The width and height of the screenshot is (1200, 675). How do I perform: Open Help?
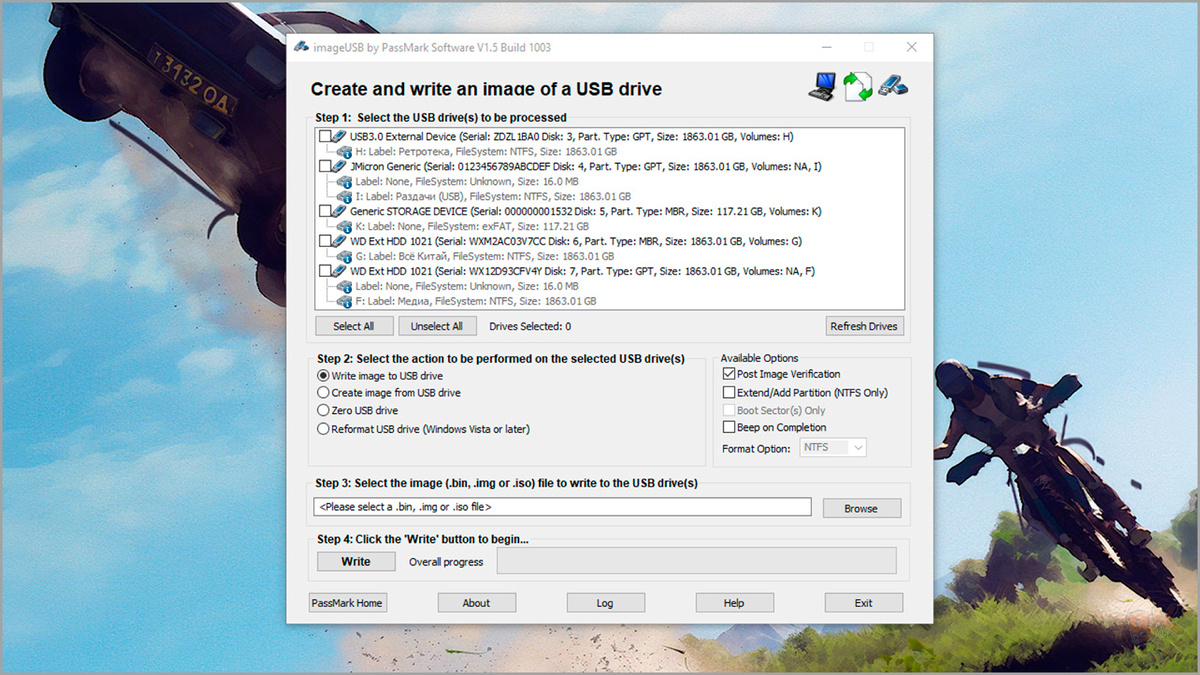pos(734,603)
